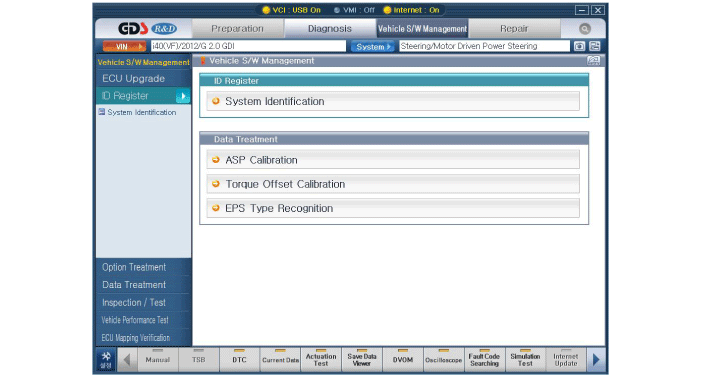Open ECU Mapping Verification in the sidebar

143,338
